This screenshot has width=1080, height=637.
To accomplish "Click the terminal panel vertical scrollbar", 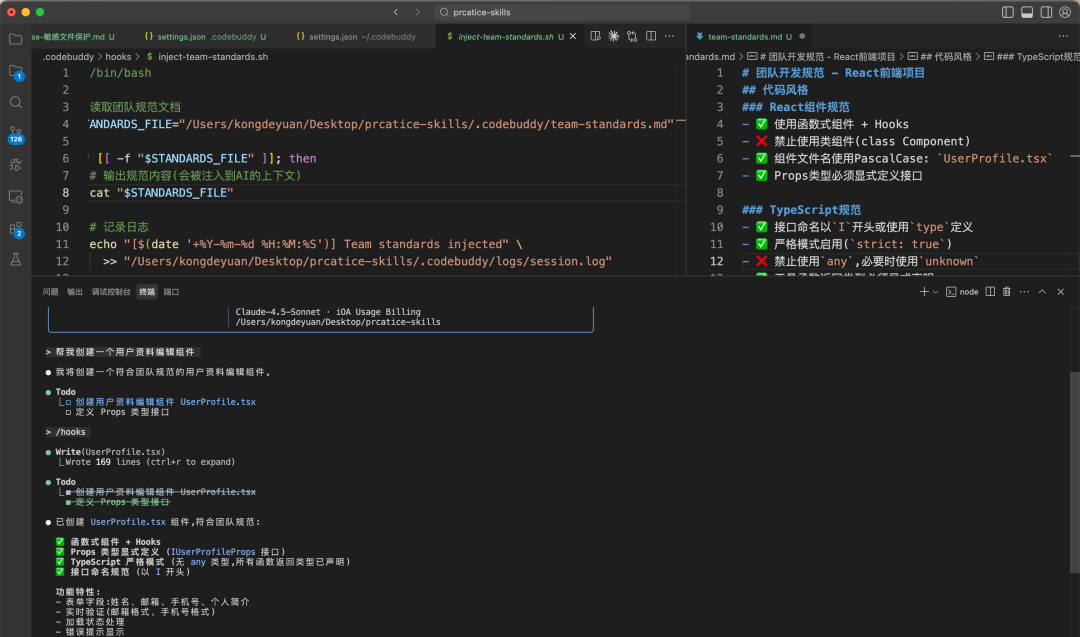I will click(x=1074, y=472).
